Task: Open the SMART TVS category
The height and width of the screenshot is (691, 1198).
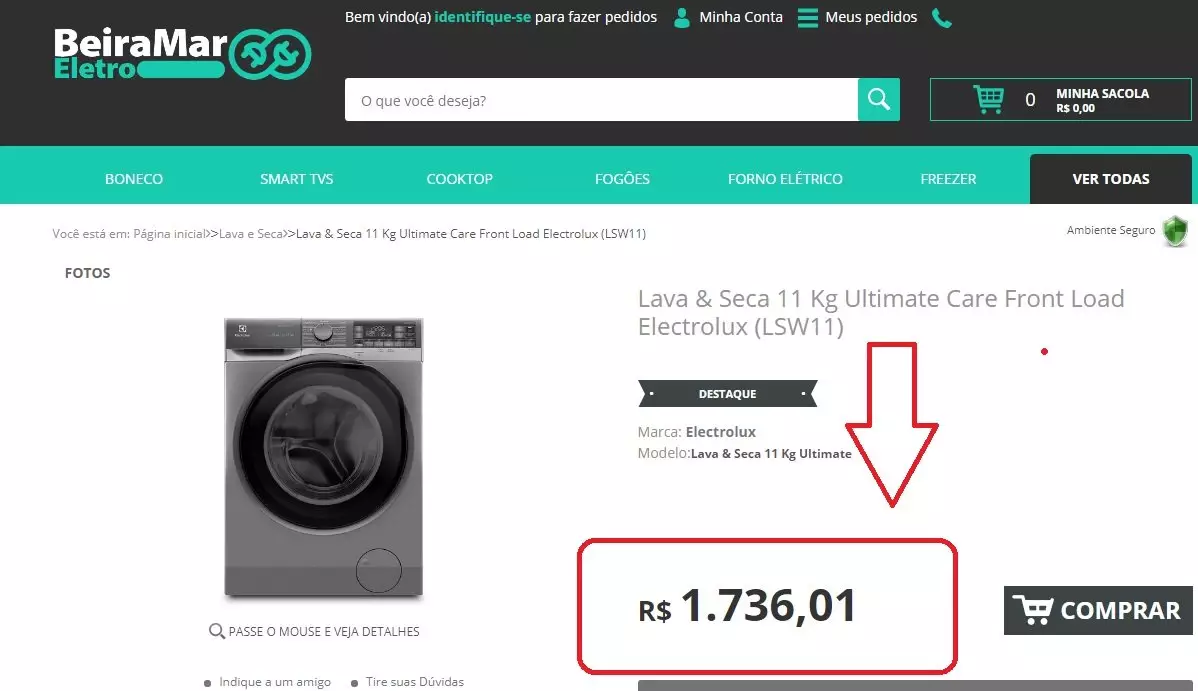Action: click(x=296, y=179)
